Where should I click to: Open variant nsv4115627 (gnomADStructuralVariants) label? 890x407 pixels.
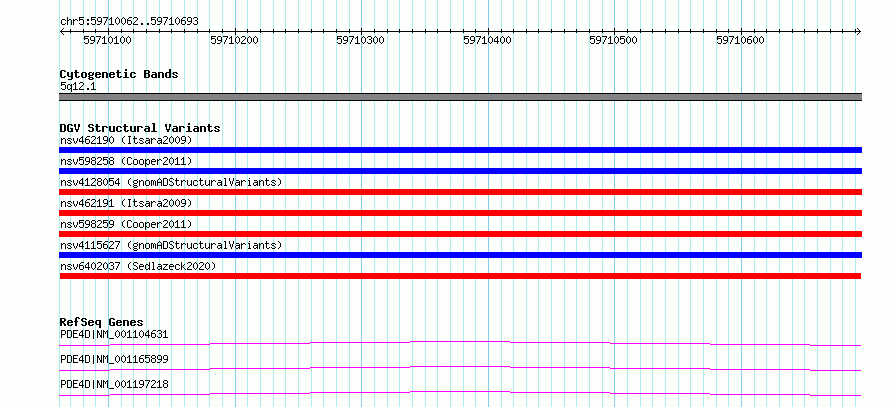tap(171, 245)
